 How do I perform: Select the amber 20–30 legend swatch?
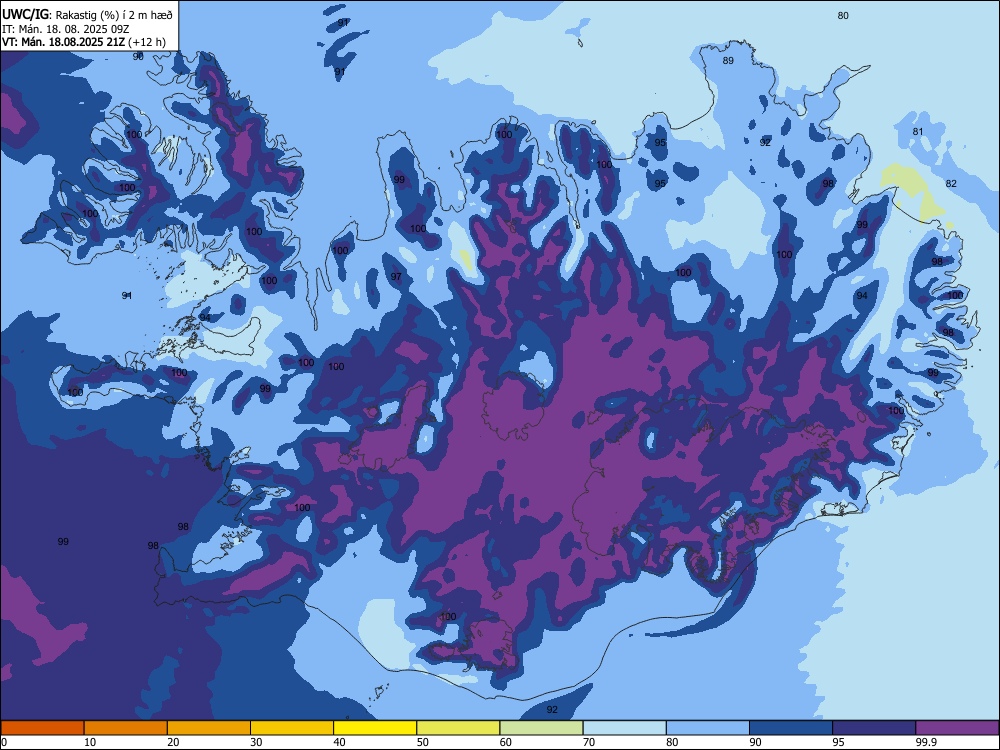click(x=209, y=728)
